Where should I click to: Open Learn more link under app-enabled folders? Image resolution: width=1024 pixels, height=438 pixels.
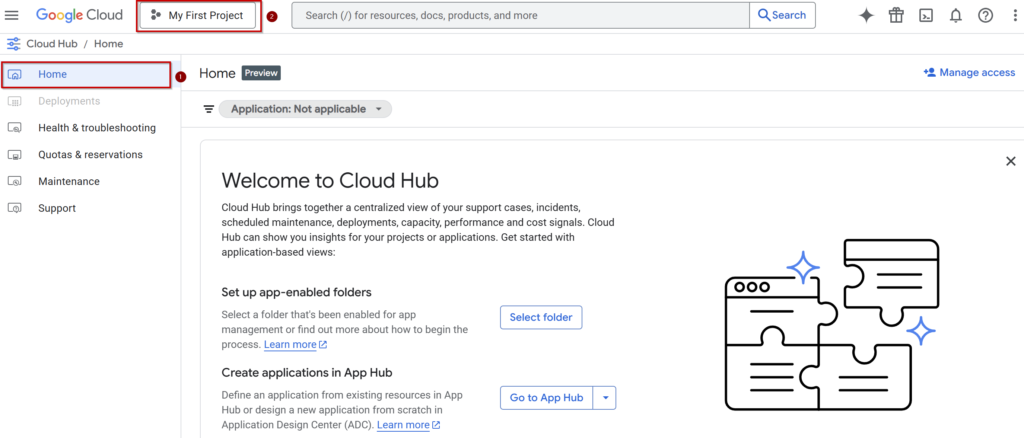tap(295, 344)
